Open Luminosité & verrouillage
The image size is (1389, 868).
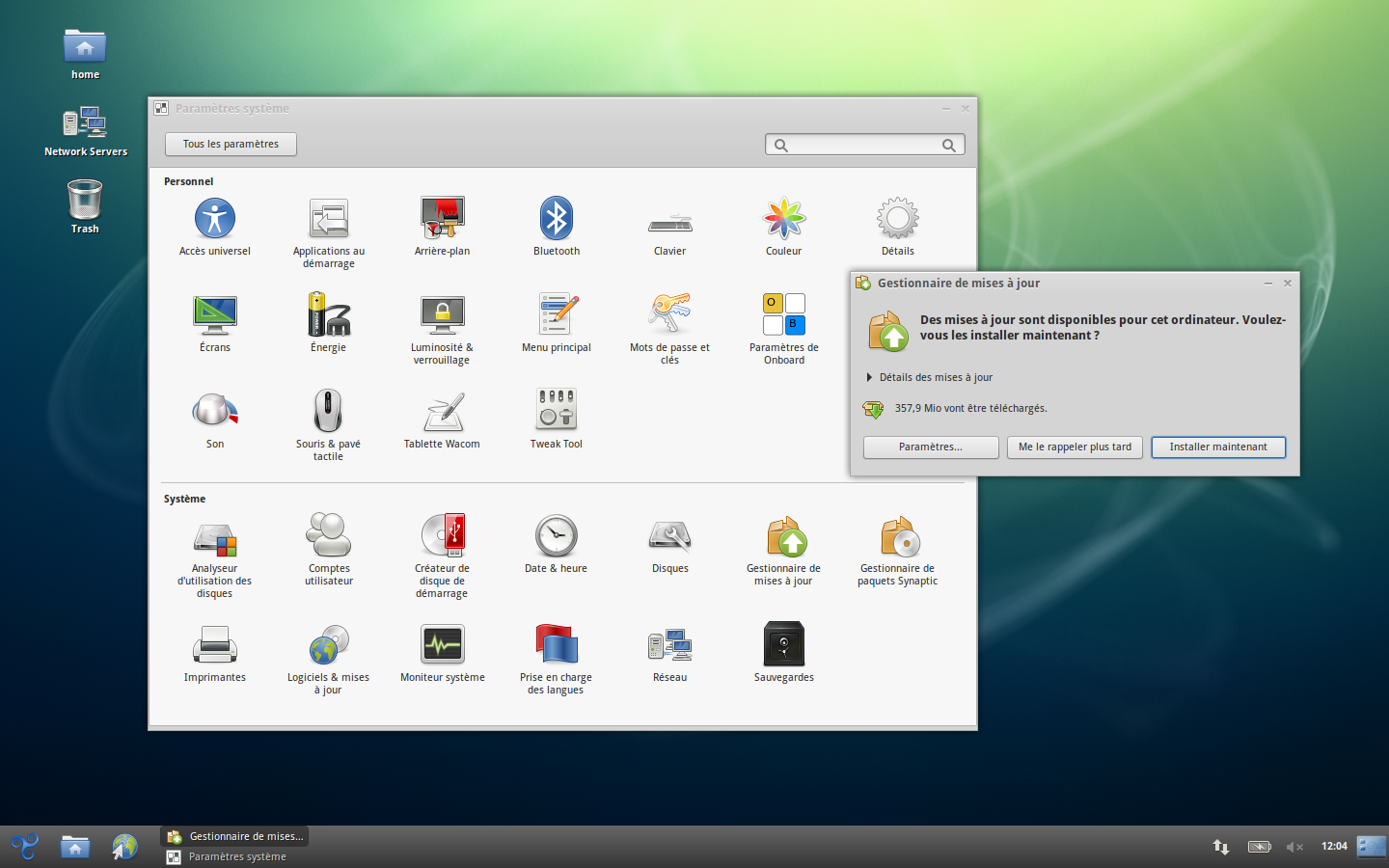(x=443, y=330)
